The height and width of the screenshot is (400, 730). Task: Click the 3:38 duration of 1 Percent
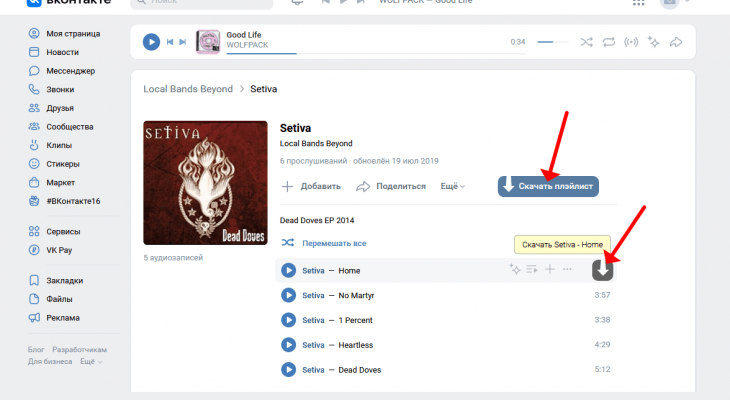pyautogui.click(x=602, y=320)
